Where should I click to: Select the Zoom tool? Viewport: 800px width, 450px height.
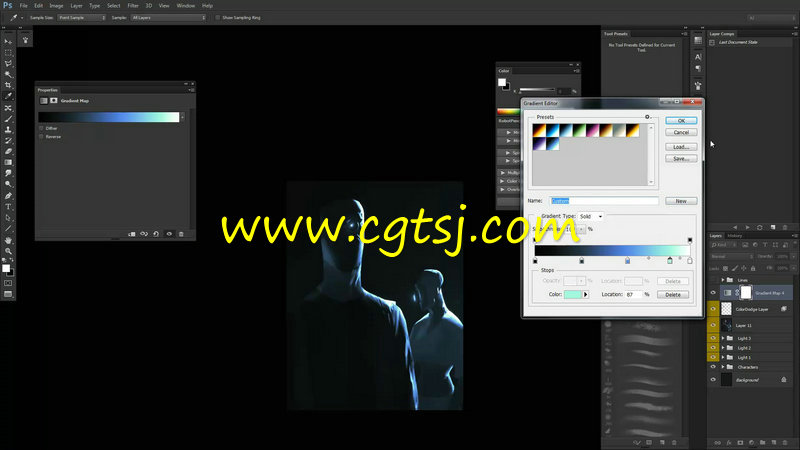point(8,251)
